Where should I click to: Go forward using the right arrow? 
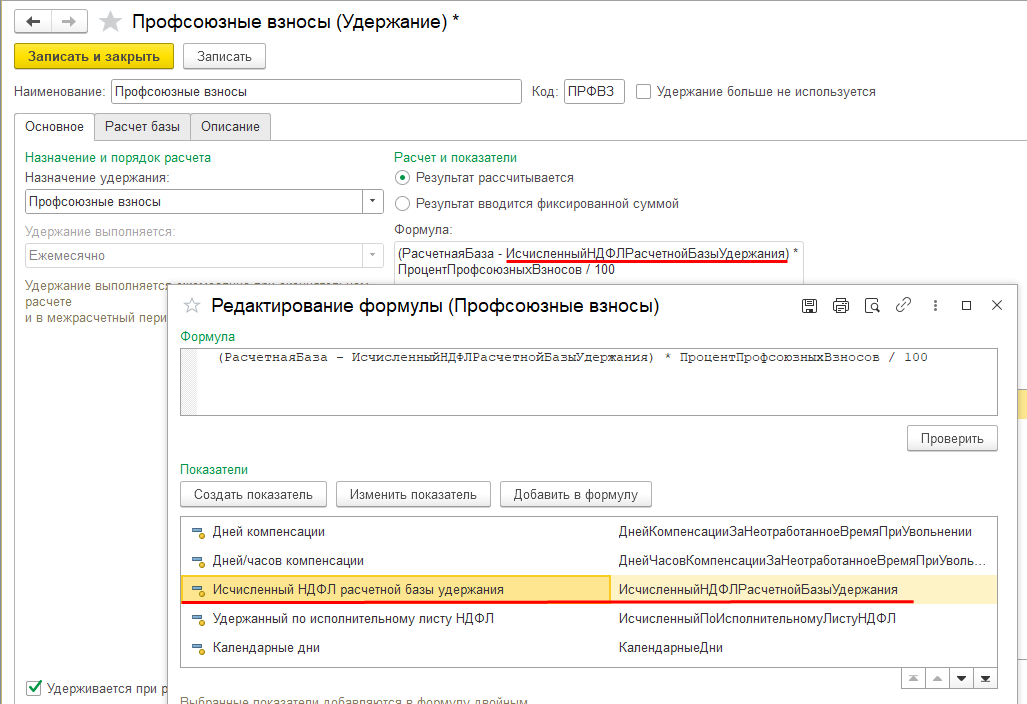(68, 21)
